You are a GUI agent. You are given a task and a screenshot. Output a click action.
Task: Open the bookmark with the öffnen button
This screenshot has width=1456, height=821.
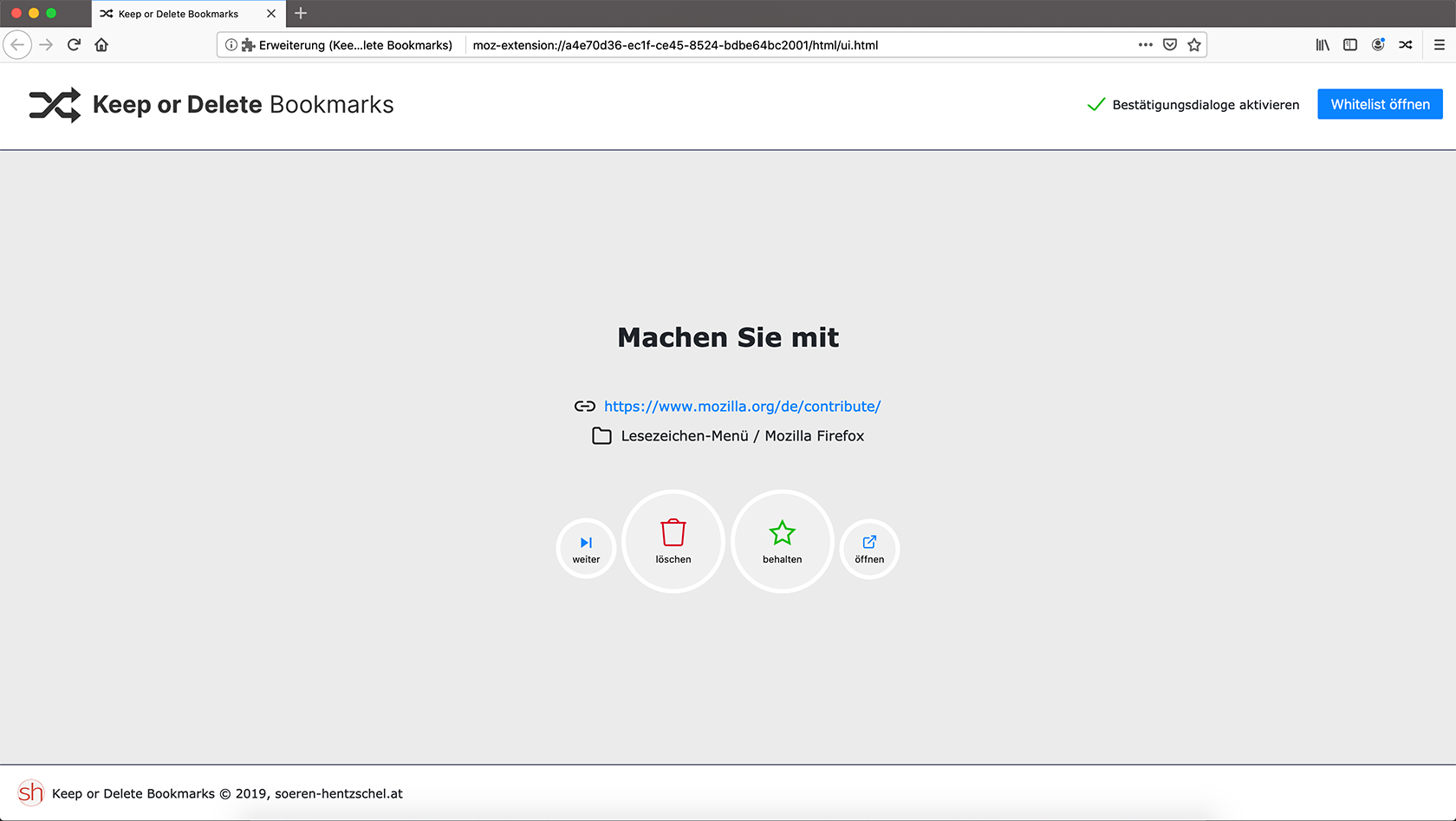pyautogui.click(x=869, y=549)
